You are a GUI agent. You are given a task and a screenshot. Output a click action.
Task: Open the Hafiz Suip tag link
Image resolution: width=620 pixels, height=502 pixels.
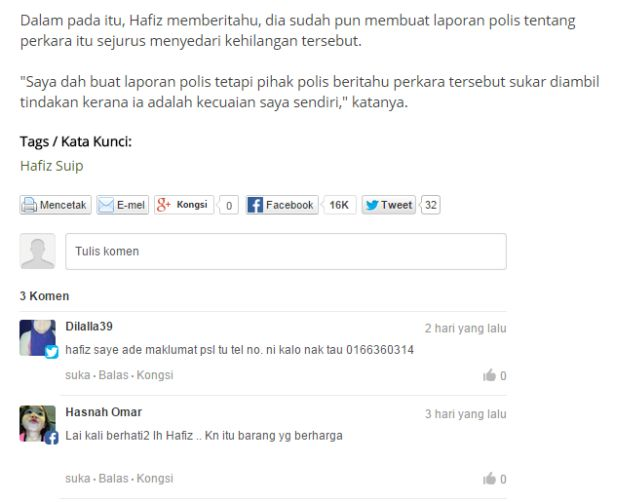(x=52, y=166)
